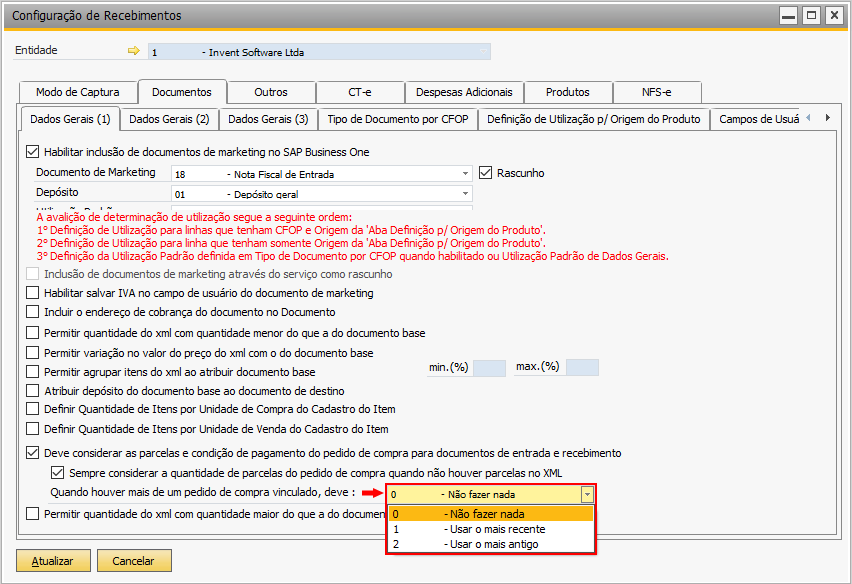The width and height of the screenshot is (852, 584).
Task: Open Definição de Utilização p/ Origem tab
Action: 594,119
